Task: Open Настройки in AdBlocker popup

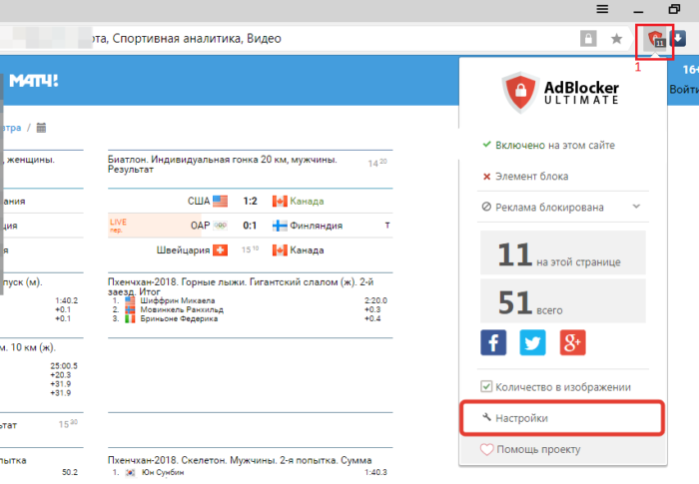Action: pyautogui.click(x=563, y=418)
